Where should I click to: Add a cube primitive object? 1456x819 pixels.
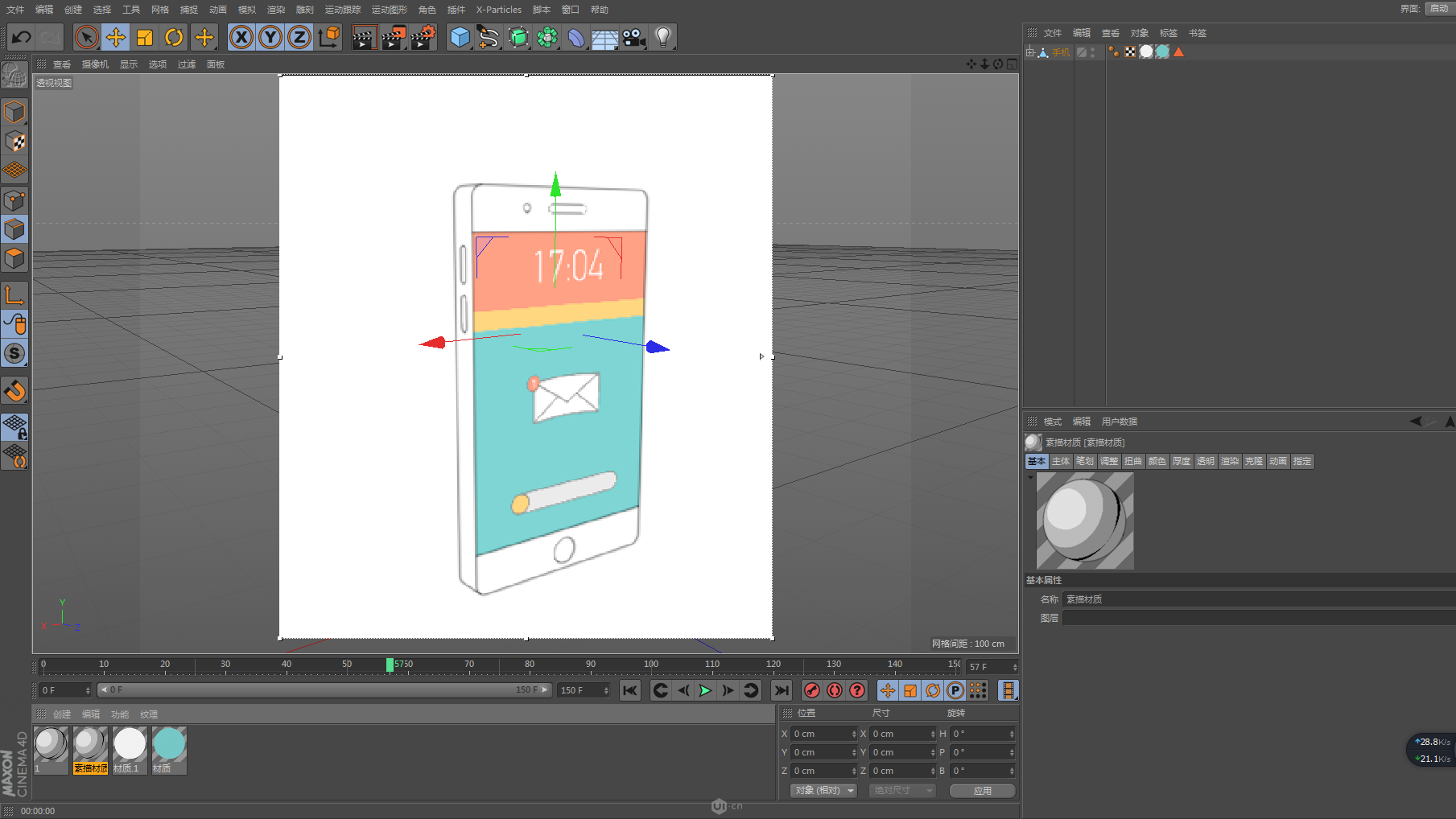click(460, 37)
